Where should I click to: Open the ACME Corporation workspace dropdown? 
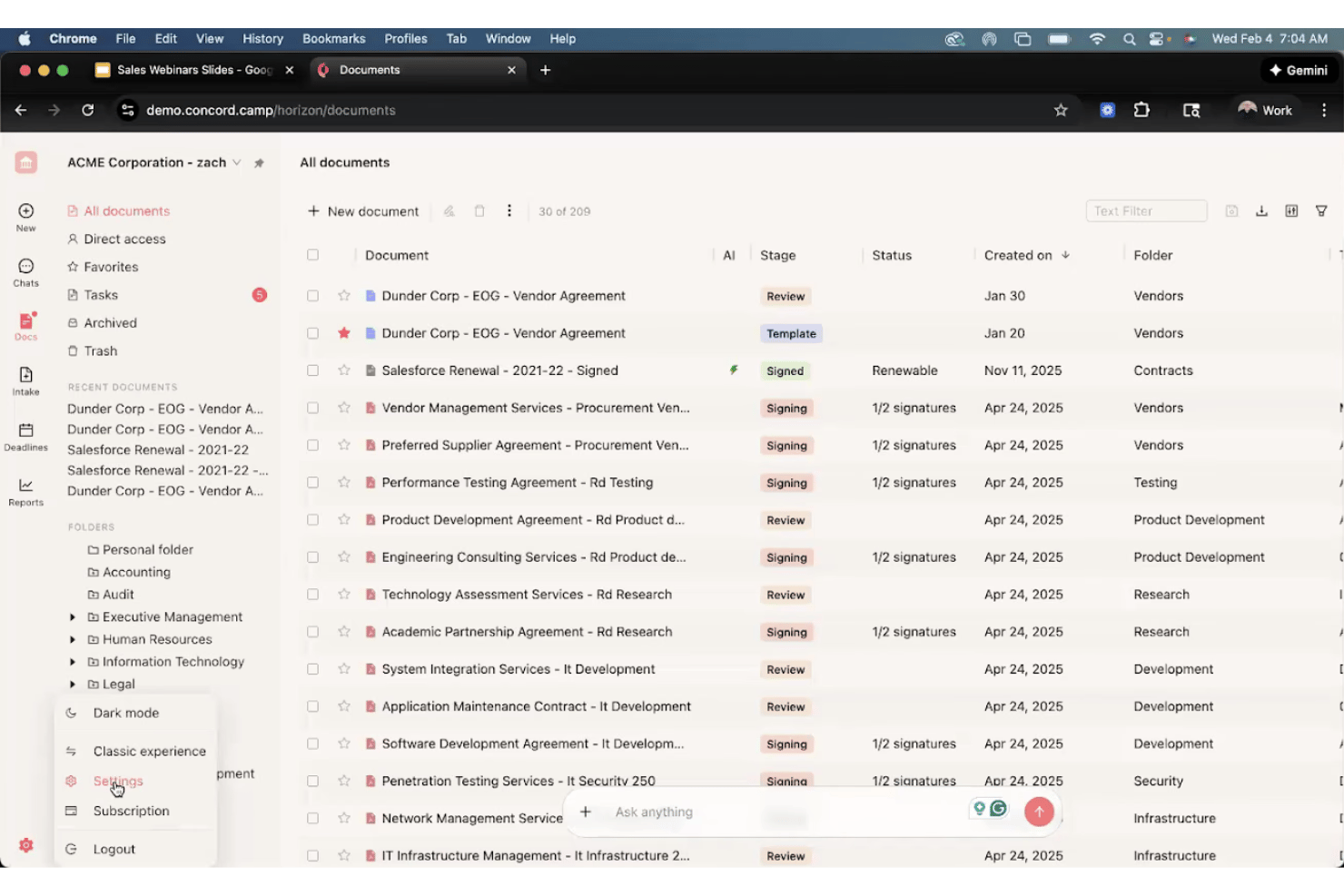click(236, 162)
